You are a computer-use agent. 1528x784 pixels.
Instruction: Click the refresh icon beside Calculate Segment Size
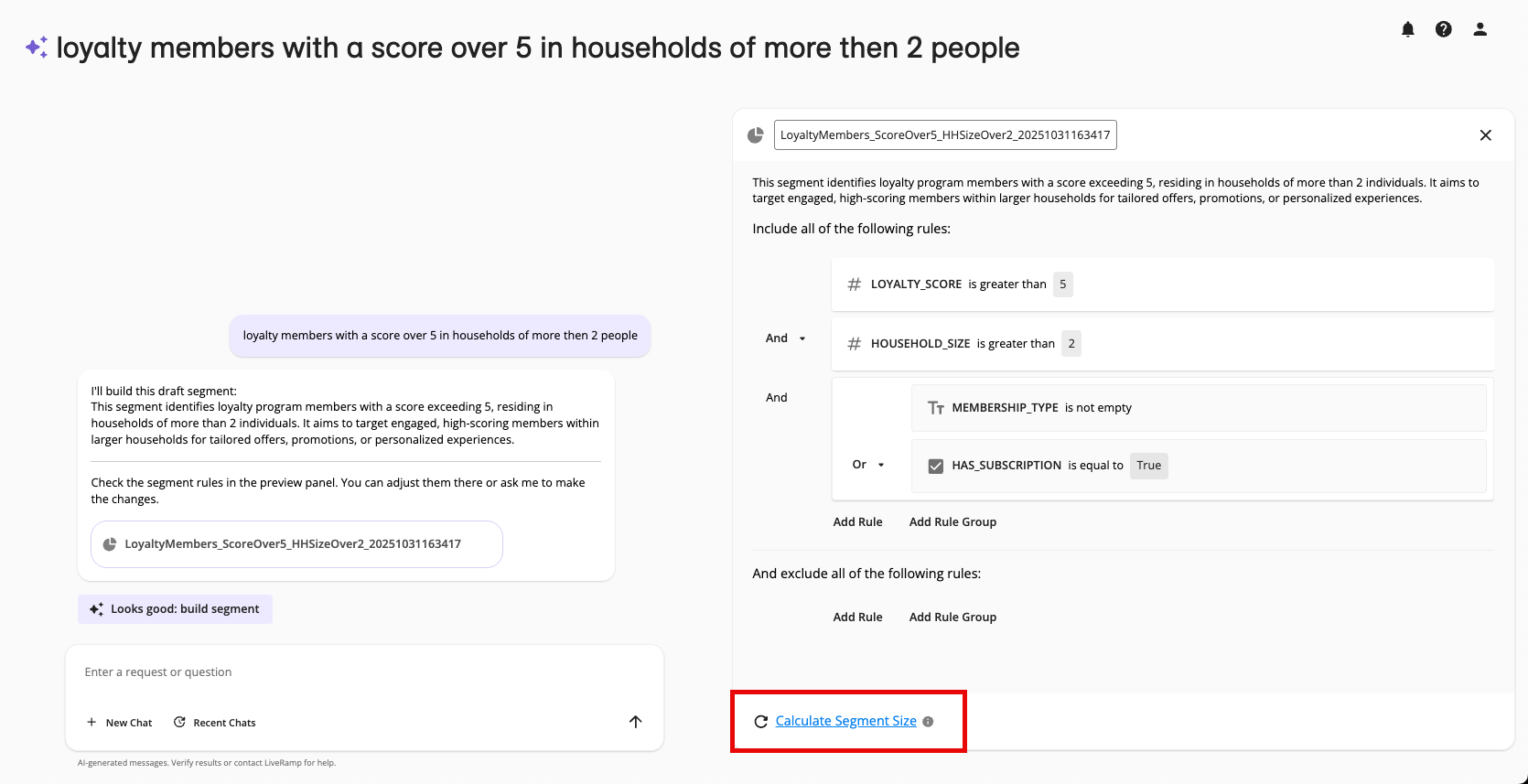[760, 722]
